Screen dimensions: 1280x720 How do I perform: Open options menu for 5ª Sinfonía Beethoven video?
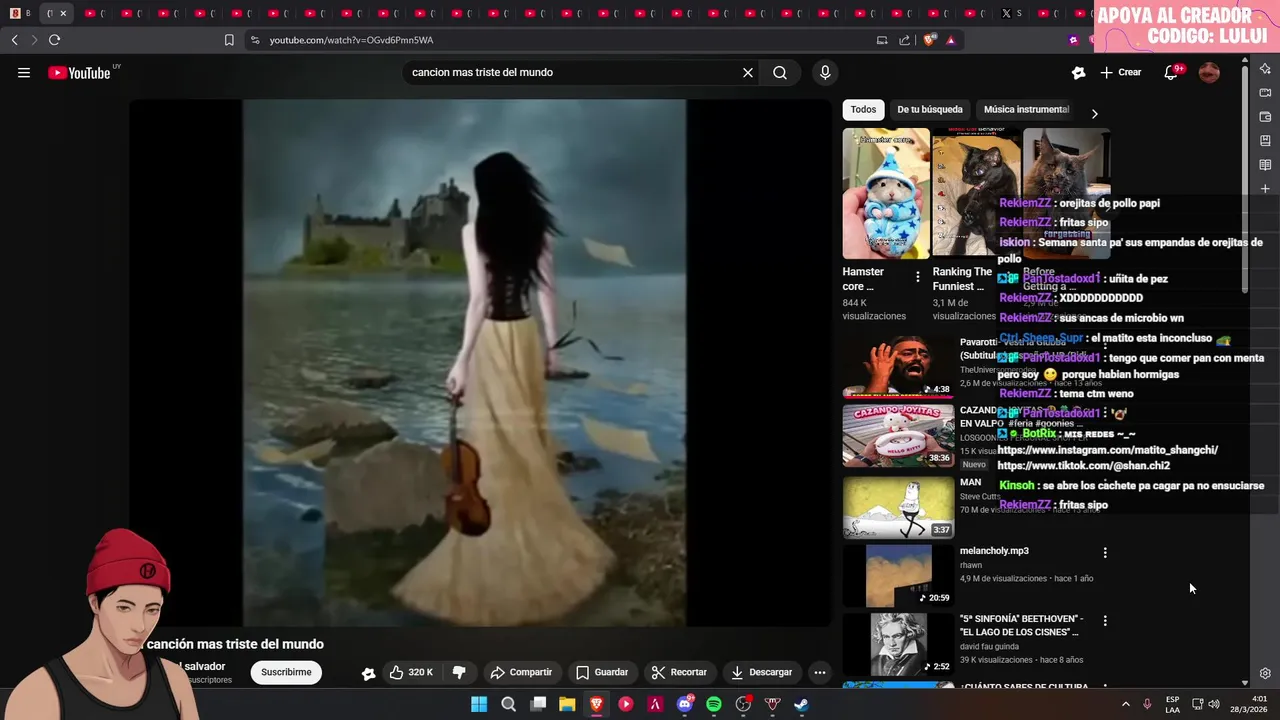[x=1105, y=621]
